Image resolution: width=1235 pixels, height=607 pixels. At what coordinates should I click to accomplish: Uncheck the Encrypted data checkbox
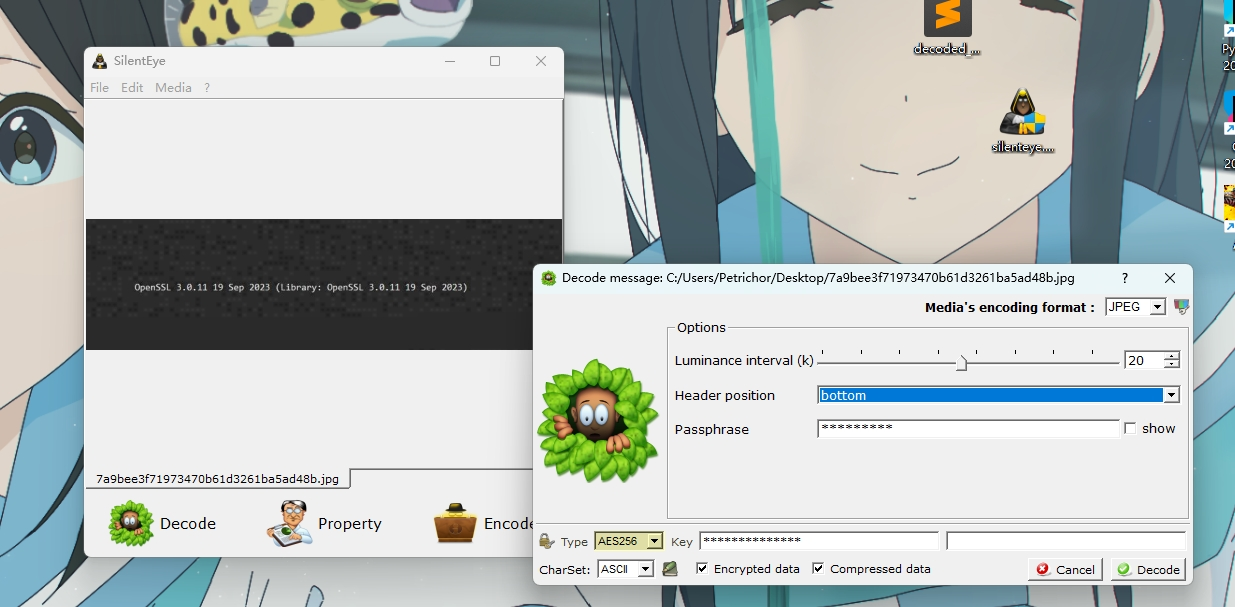(x=702, y=568)
